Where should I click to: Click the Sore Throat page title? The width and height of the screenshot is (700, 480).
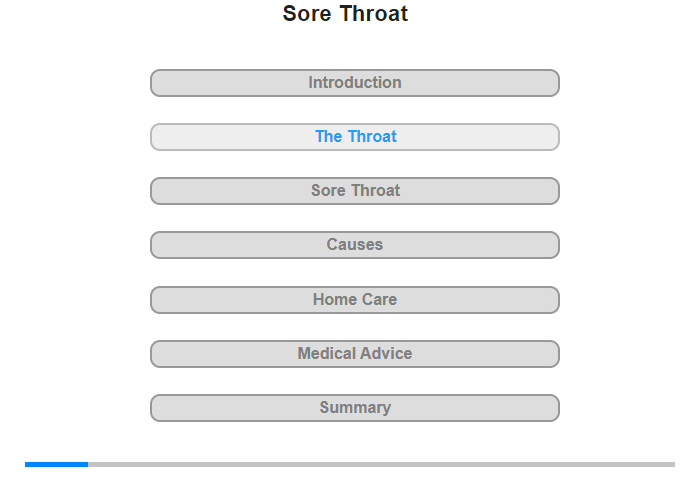point(345,14)
